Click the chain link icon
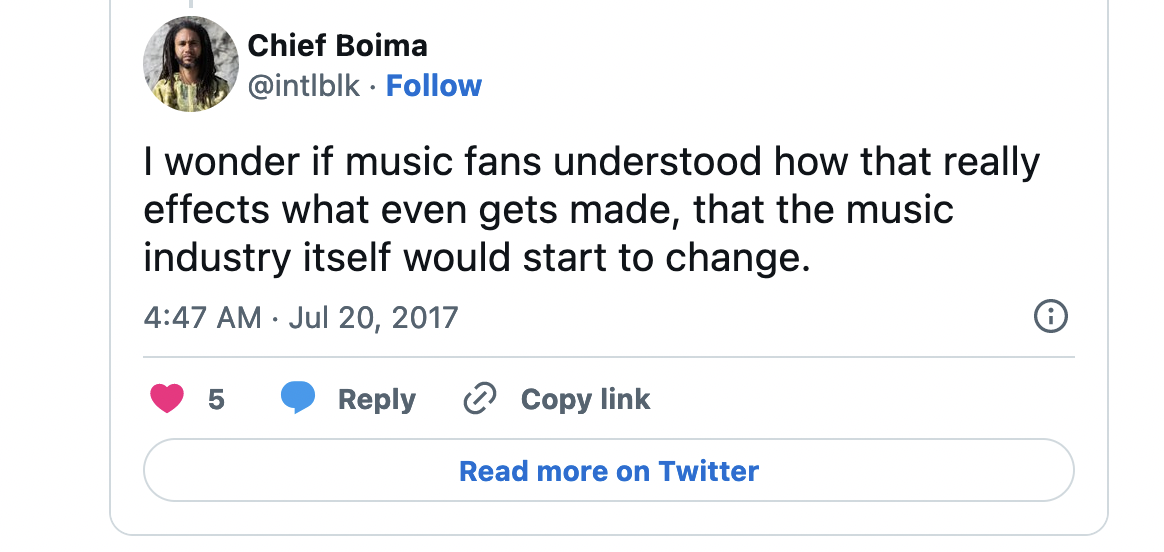The image size is (1164, 552). click(x=480, y=399)
